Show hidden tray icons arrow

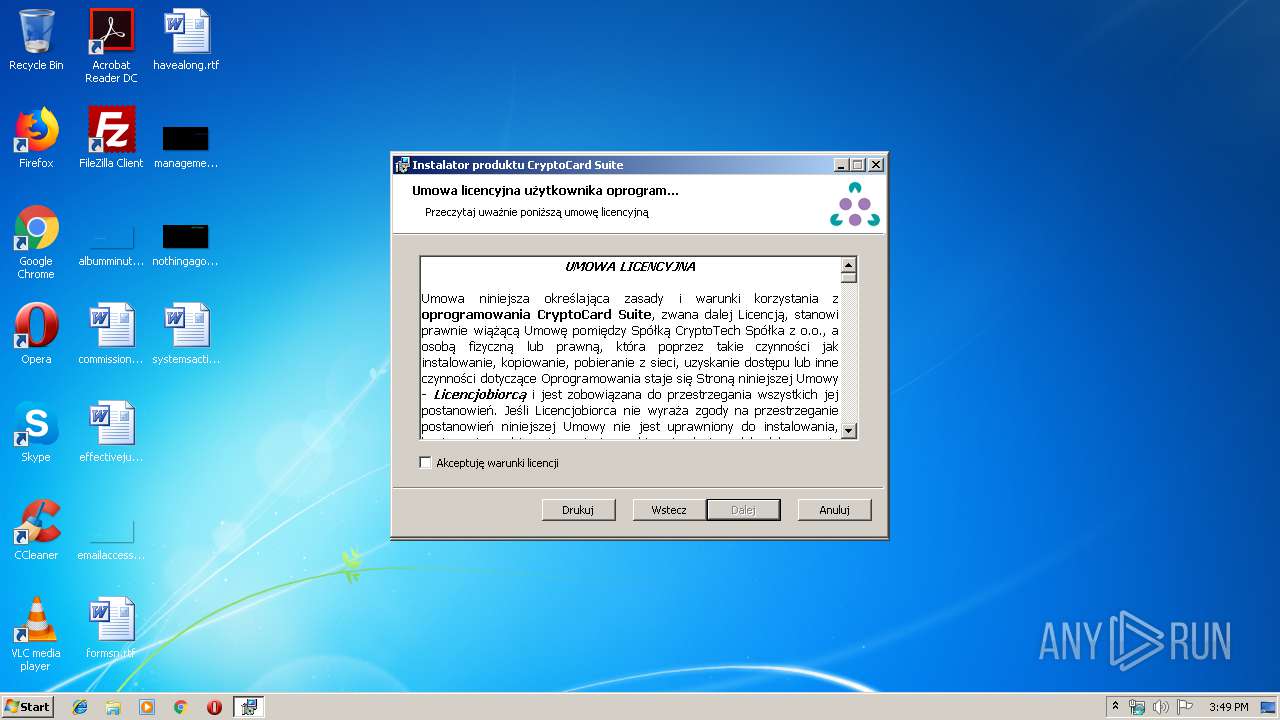click(x=1115, y=707)
